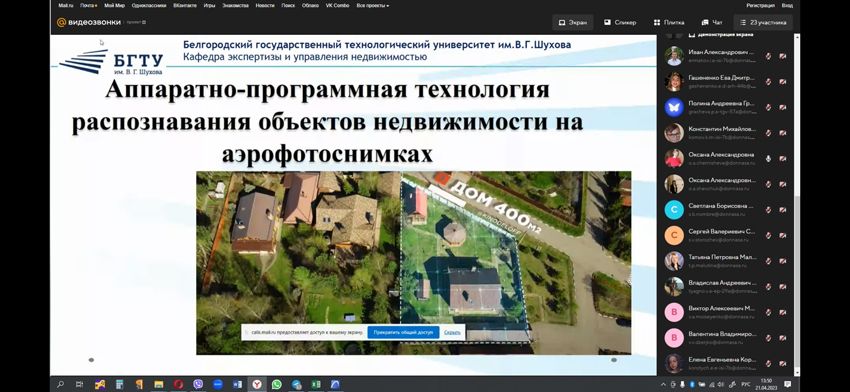Open Opera browser from the taskbar
The height and width of the screenshot is (392, 850).
tap(178, 384)
